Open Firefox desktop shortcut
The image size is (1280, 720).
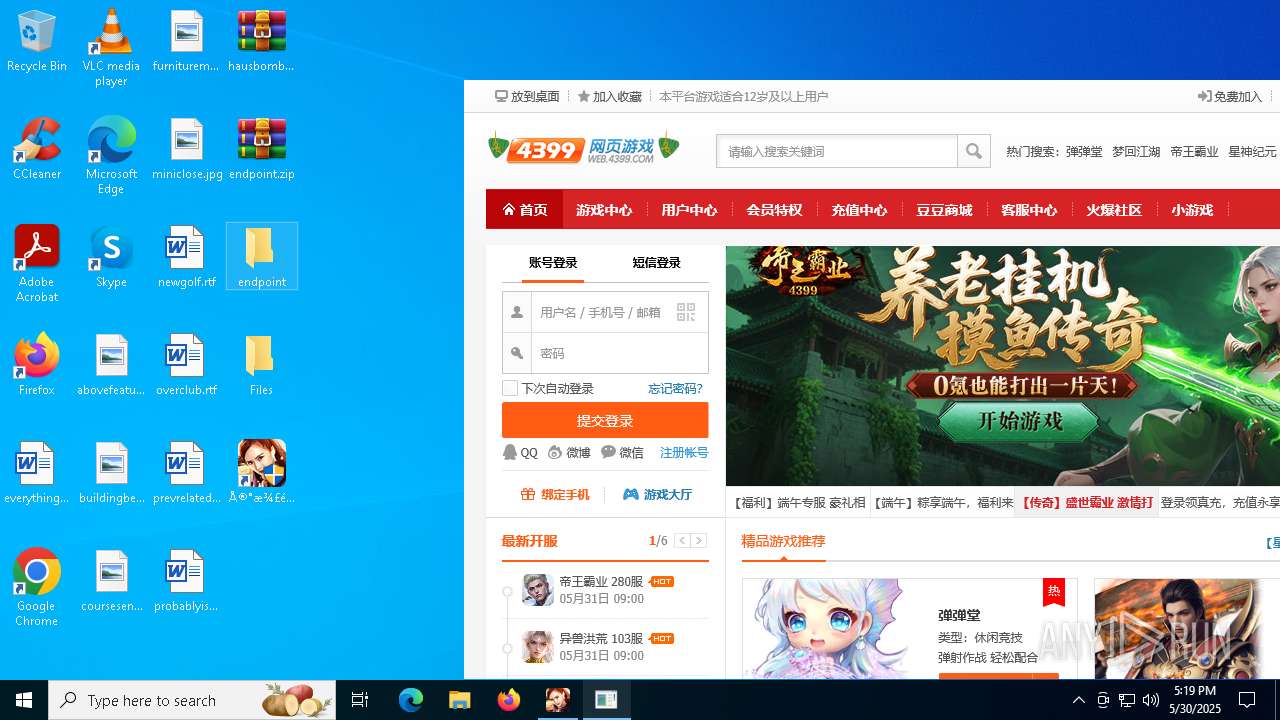point(37,365)
